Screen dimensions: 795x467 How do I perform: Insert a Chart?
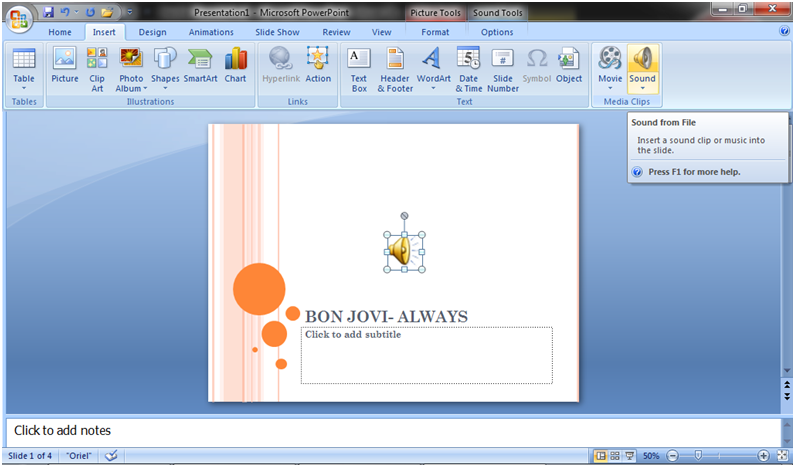pyautogui.click(x=235, y=64)
